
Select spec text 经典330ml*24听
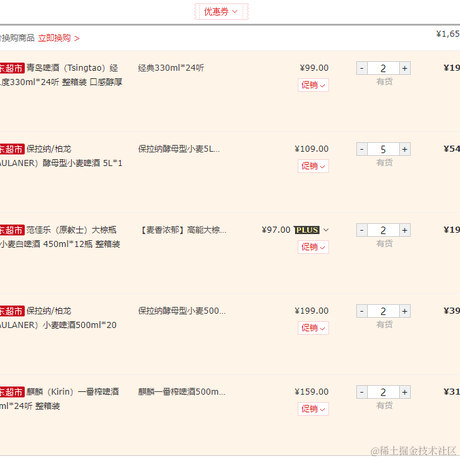171,68
